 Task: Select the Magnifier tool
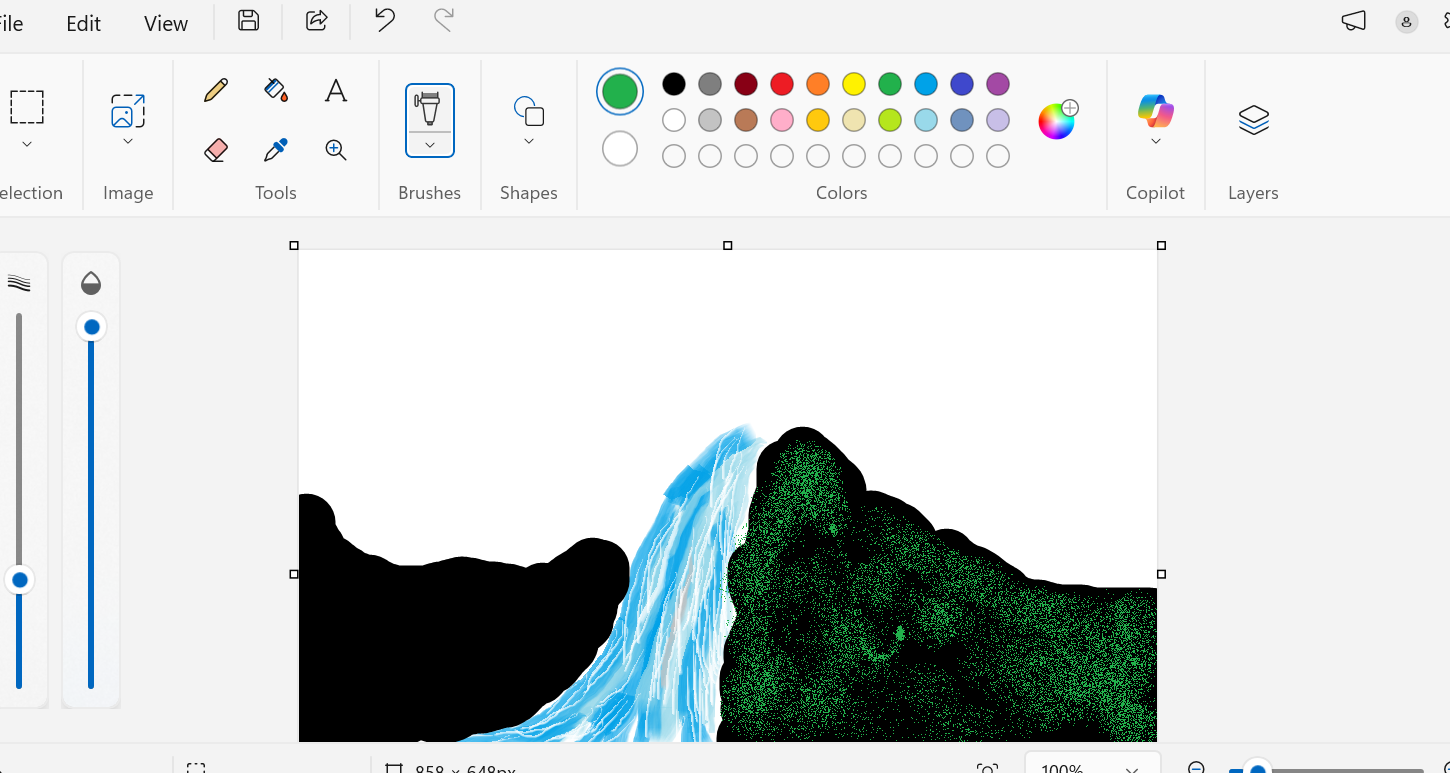pos(335,150)
